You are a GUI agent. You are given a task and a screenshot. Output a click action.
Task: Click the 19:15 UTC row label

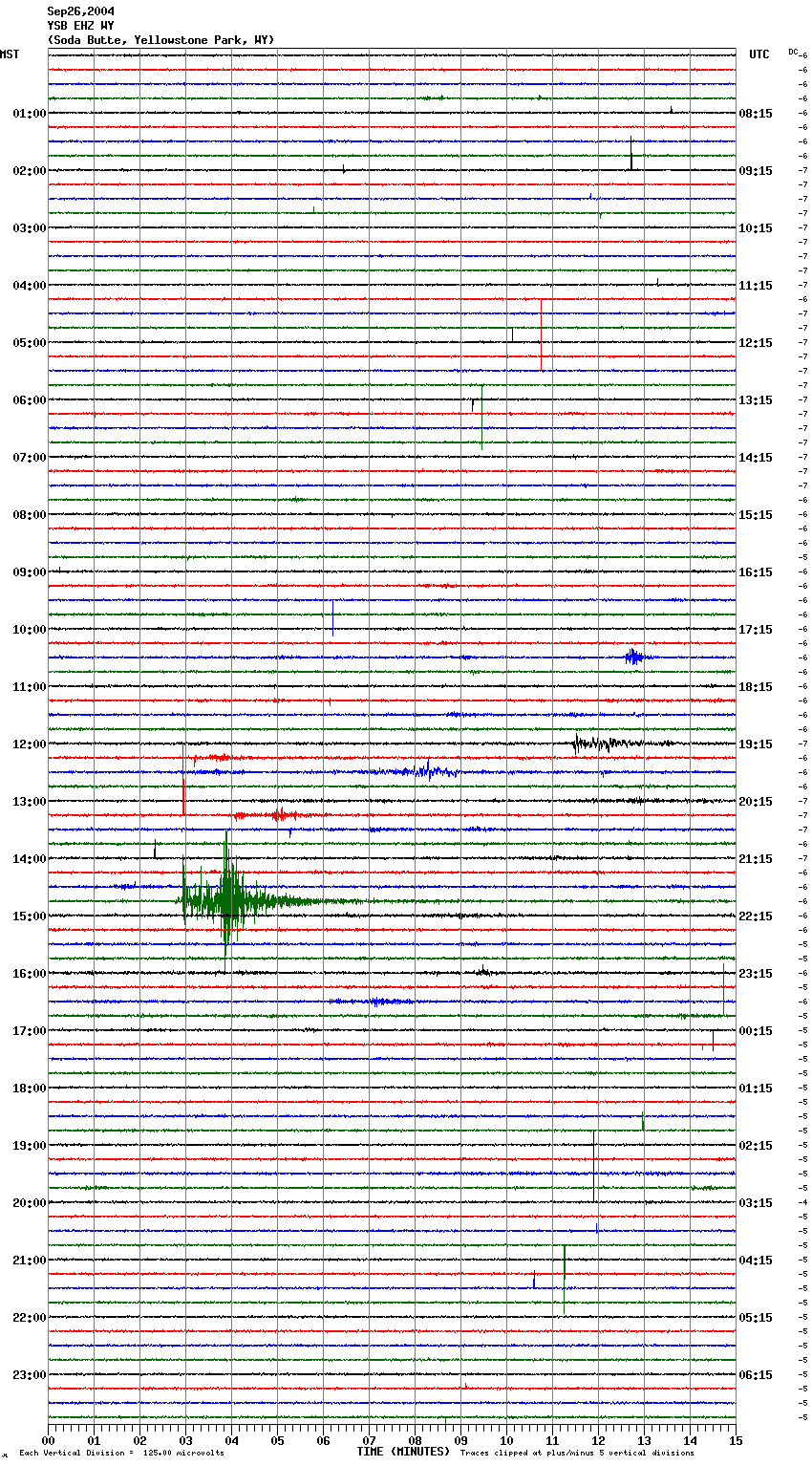pyautogui.click(x=756, y=744)
